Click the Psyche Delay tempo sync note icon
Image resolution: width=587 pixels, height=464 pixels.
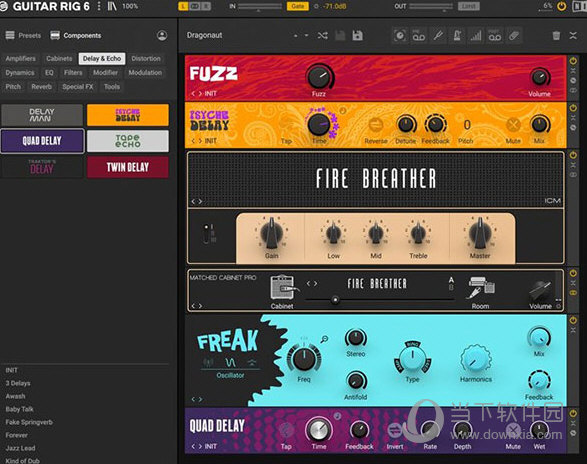(x=343, y=110)
